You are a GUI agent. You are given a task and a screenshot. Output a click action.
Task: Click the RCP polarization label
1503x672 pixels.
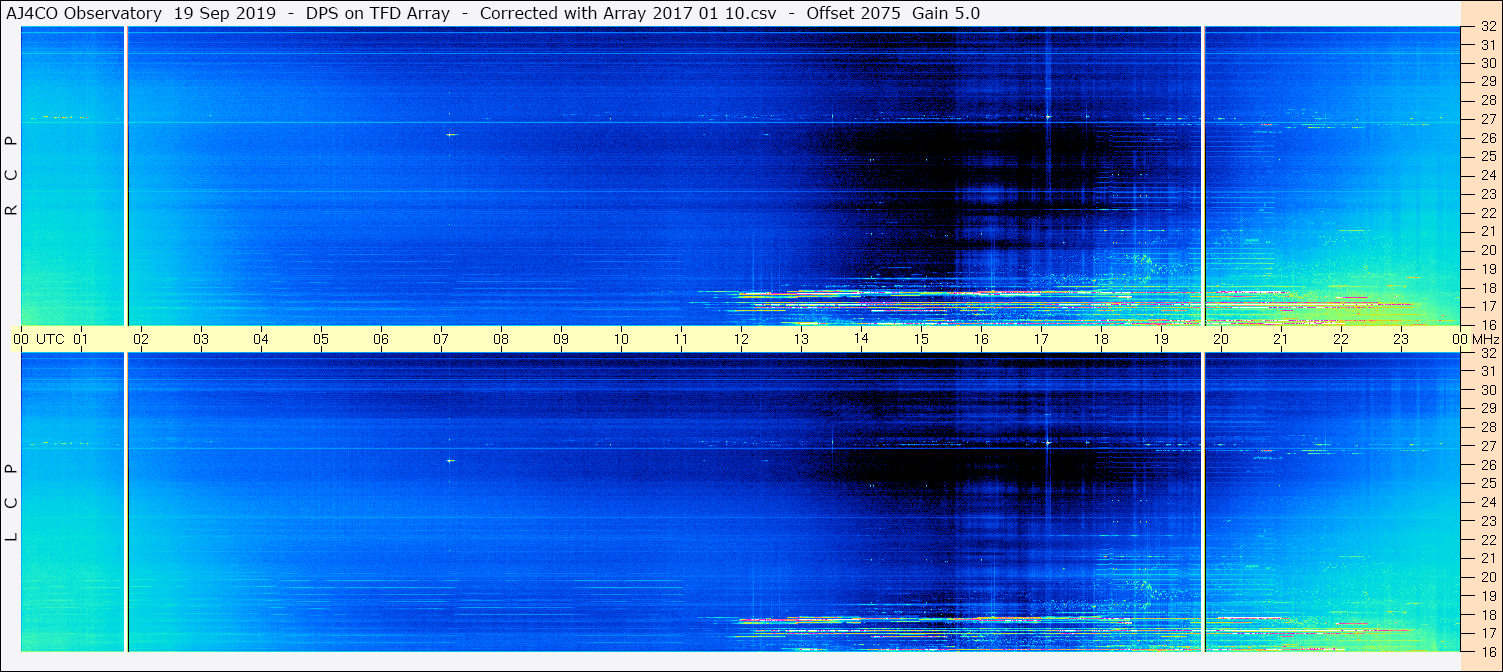[11, 175]
